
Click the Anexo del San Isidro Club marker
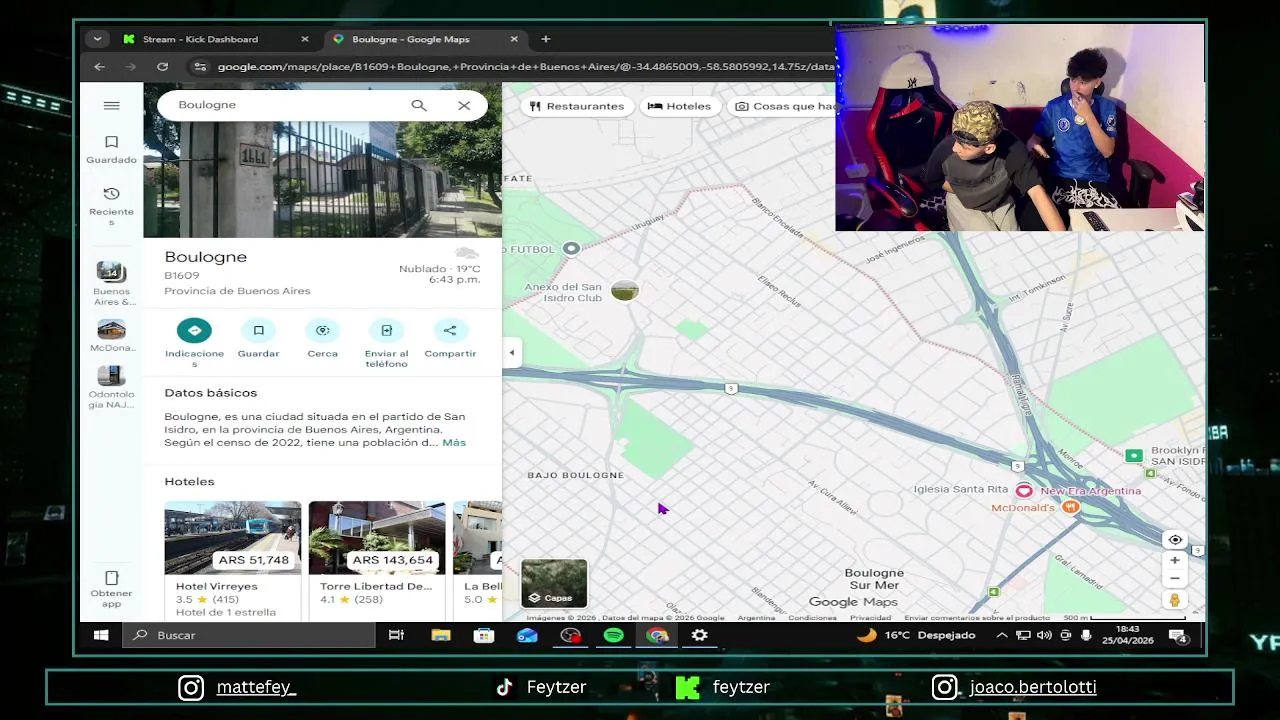click(x=625, y=291)
